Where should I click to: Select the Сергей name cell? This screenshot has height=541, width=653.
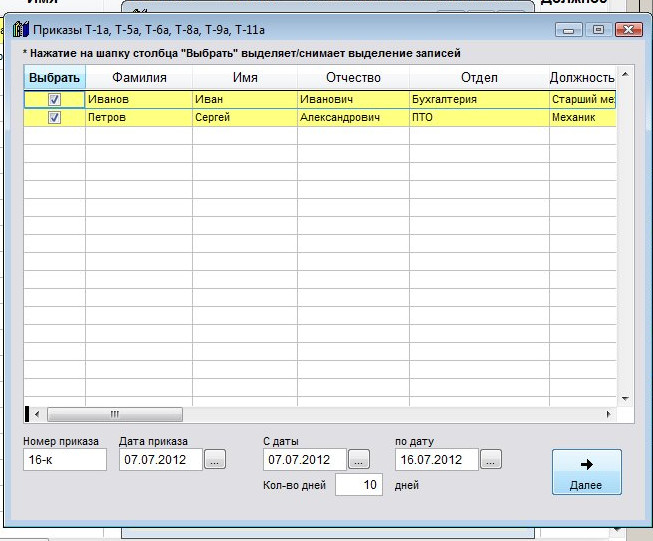tap(245, 117)
